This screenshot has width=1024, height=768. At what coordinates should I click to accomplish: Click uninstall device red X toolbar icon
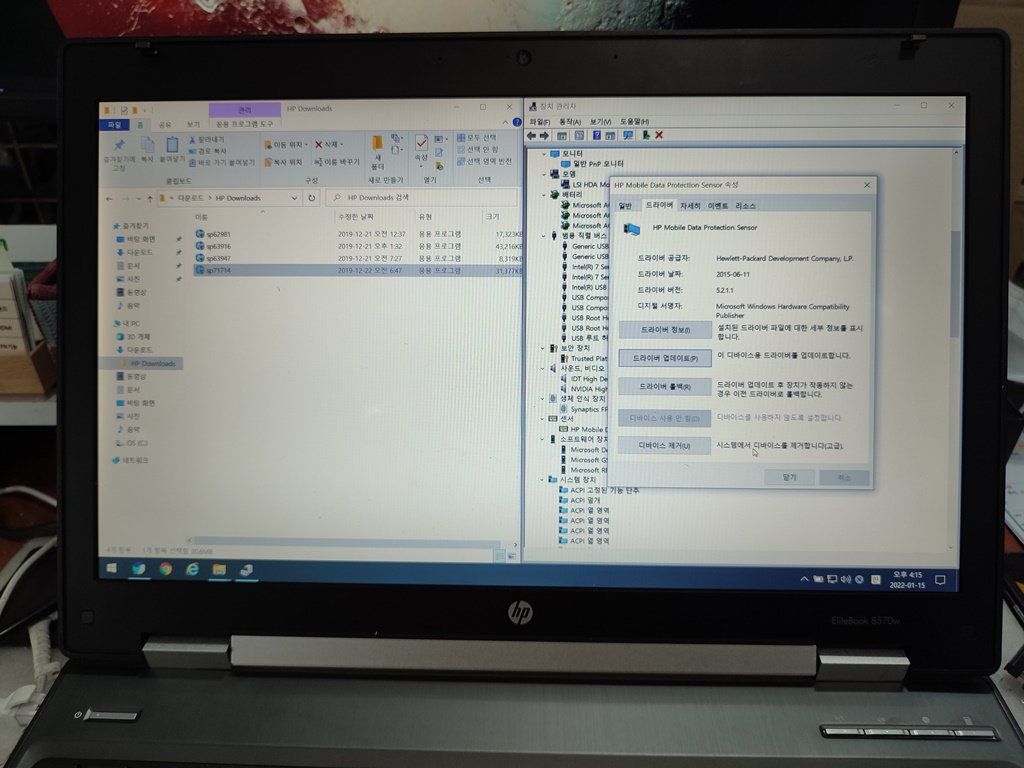[659, 135]
